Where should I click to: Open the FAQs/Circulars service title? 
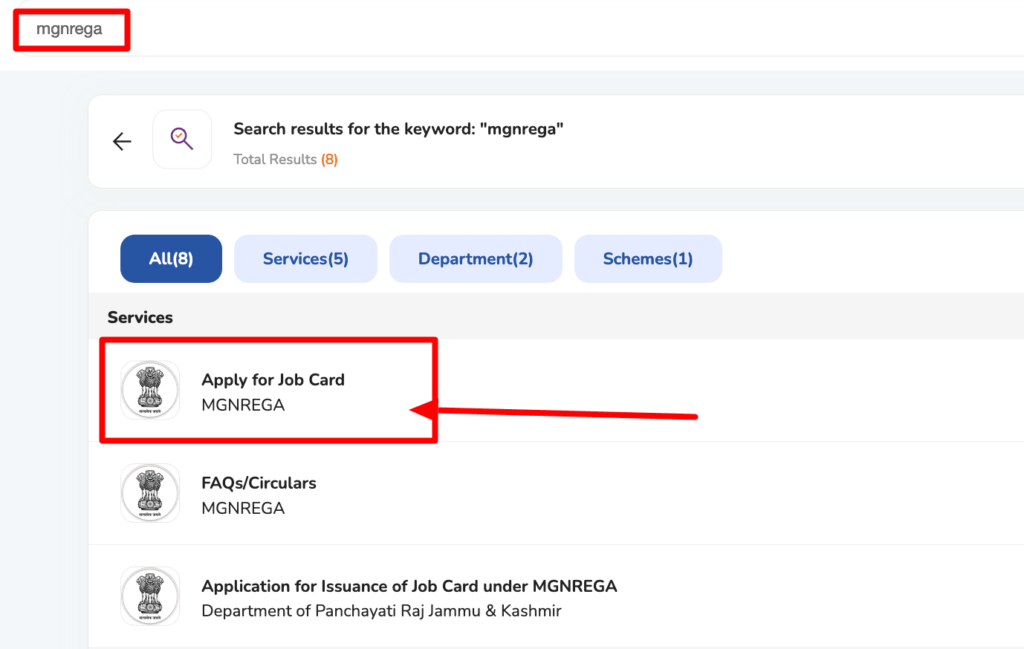pyautogui.click(x=259, y=483)
